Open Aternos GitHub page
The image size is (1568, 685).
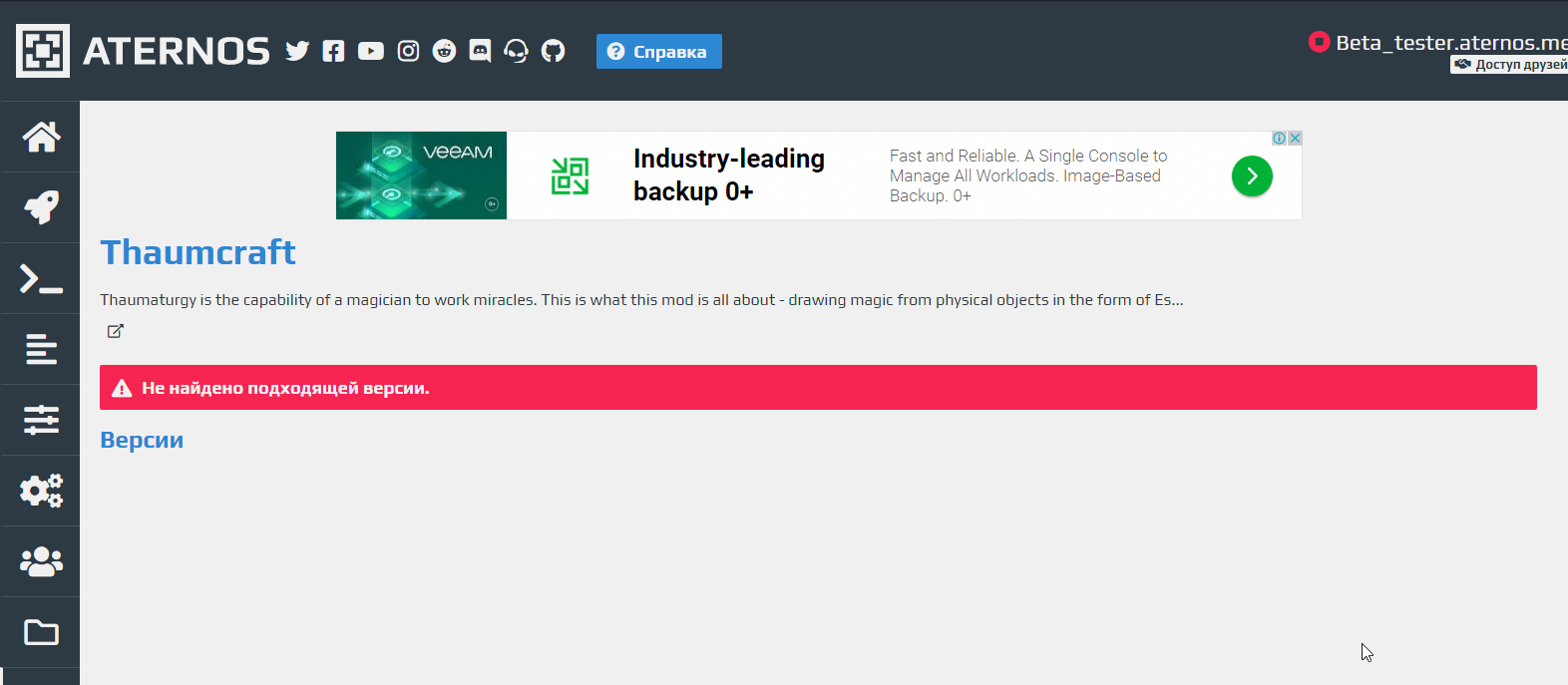pyautogui.click(x=553, y=51)
